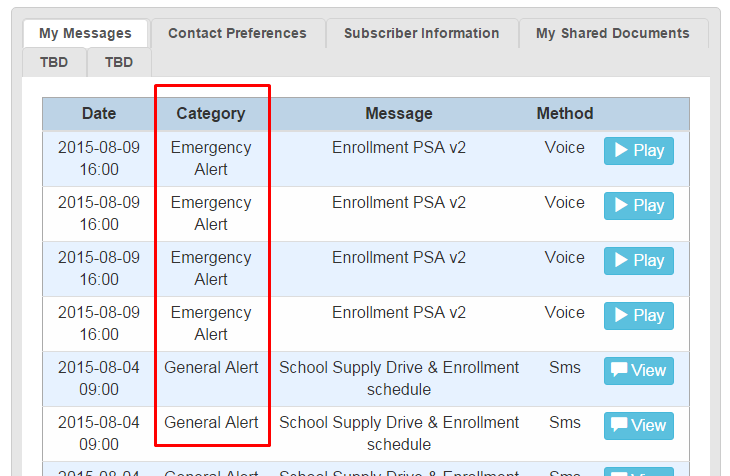Select the first TBD tab

pyautogui.click(x=54, y=62)
